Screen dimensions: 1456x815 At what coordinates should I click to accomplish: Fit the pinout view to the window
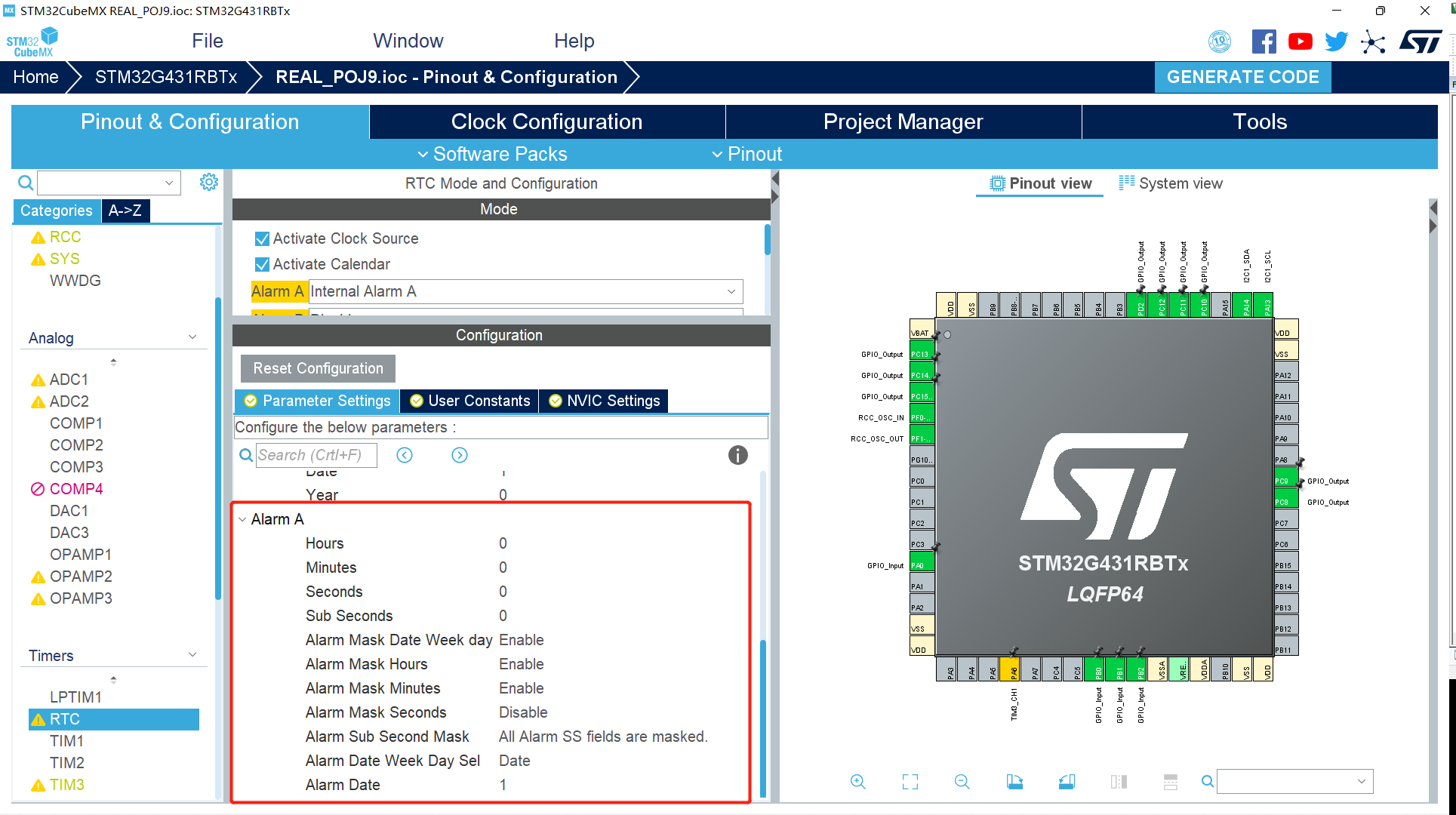[910, 782]
